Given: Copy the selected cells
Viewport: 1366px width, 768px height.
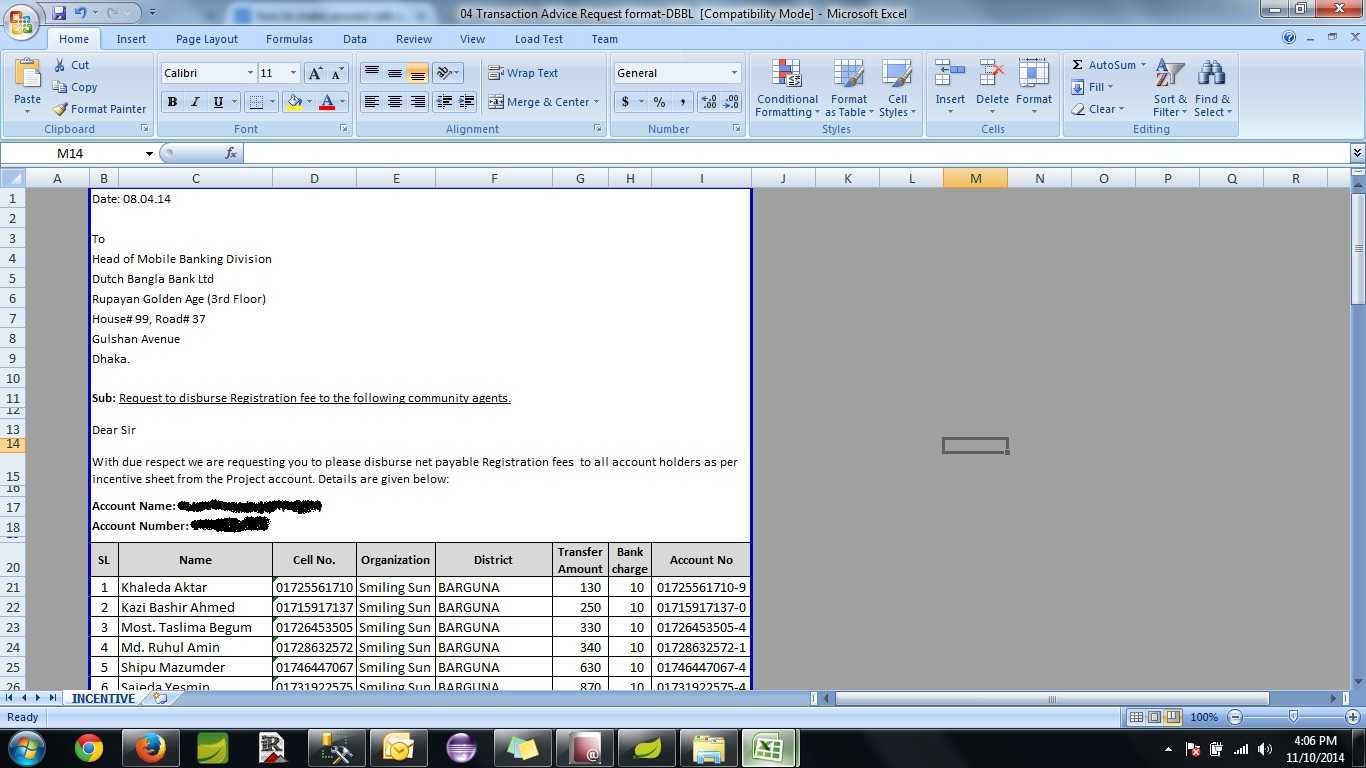Looking at the screenshot, I should point(74,87).
